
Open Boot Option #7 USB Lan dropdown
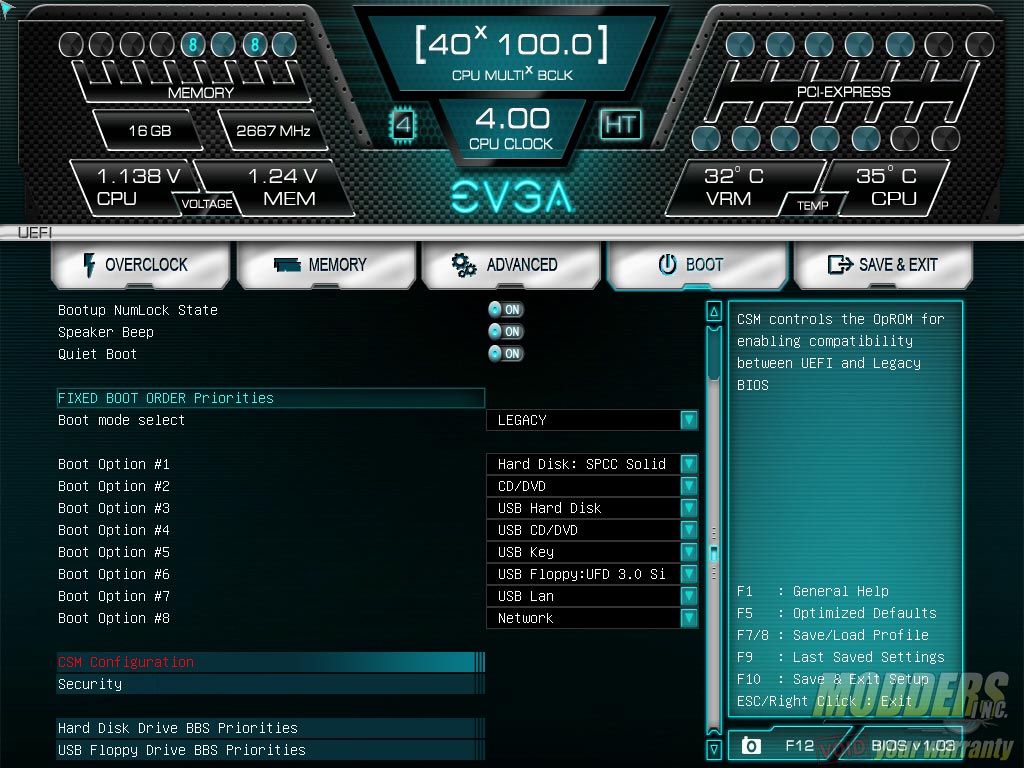(x=592, y=596)
